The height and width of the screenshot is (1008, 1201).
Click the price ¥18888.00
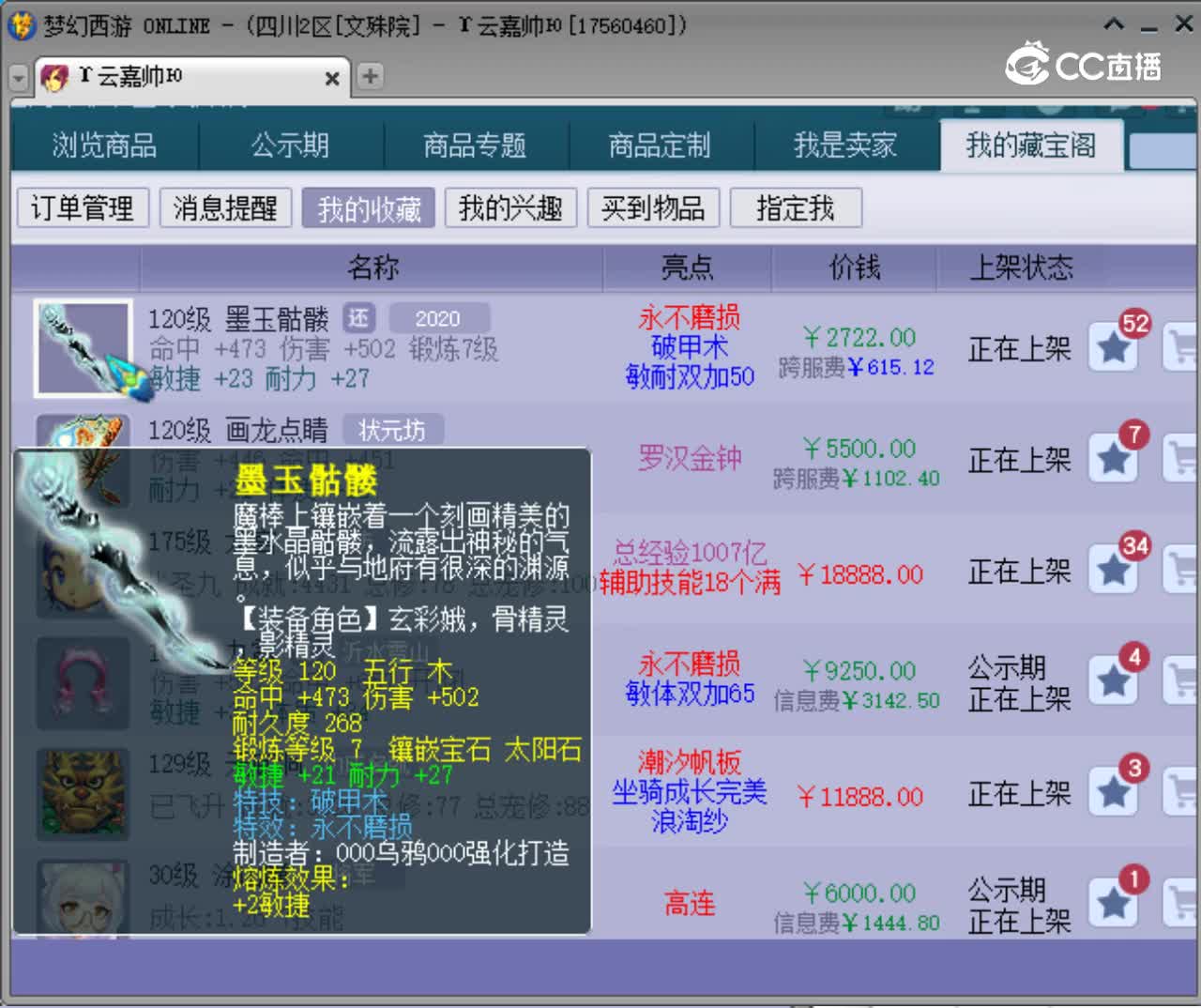(x=860, y=574)
